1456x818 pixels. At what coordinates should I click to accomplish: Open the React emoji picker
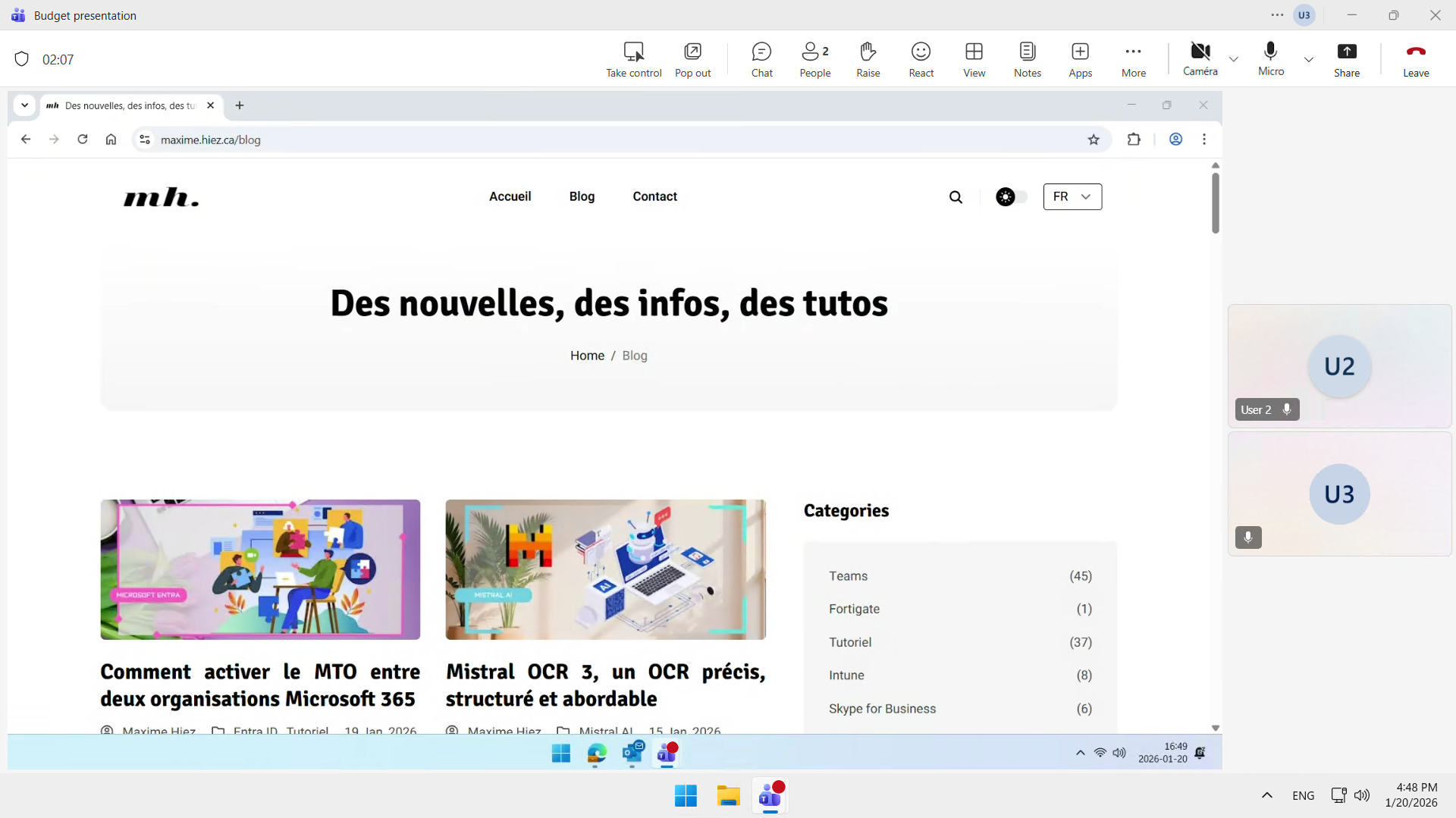921,59
